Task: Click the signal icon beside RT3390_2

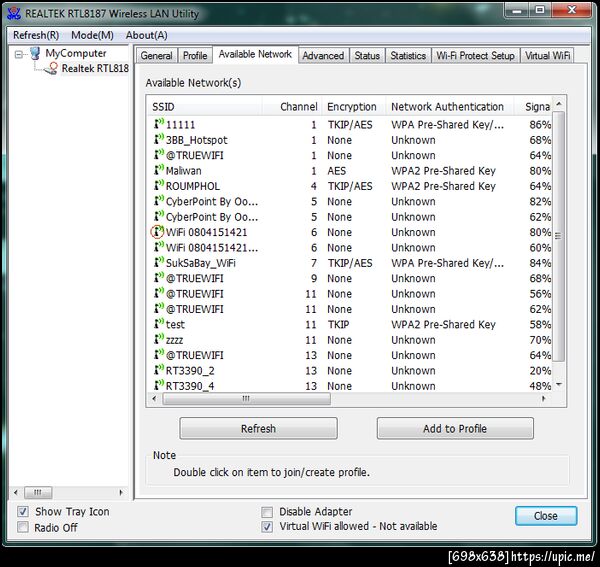Action: coord(159,370)
